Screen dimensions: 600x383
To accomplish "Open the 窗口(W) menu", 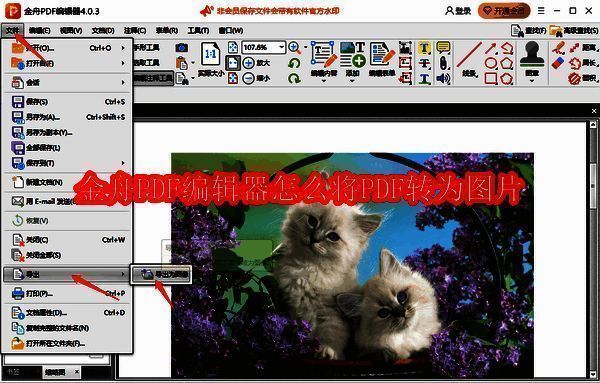I will tap(231, 30).
